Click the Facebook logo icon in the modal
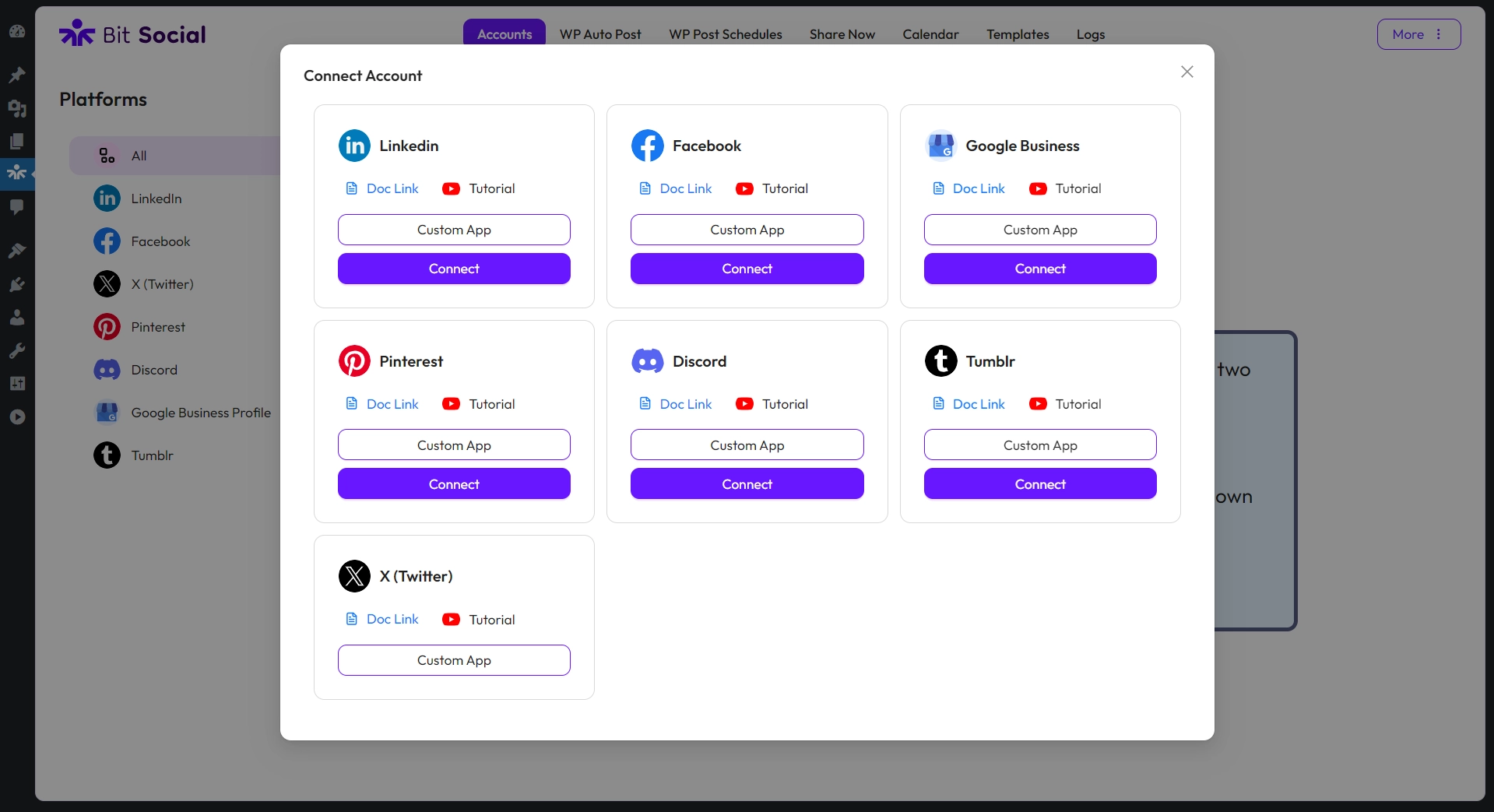 tap(647, 146)
